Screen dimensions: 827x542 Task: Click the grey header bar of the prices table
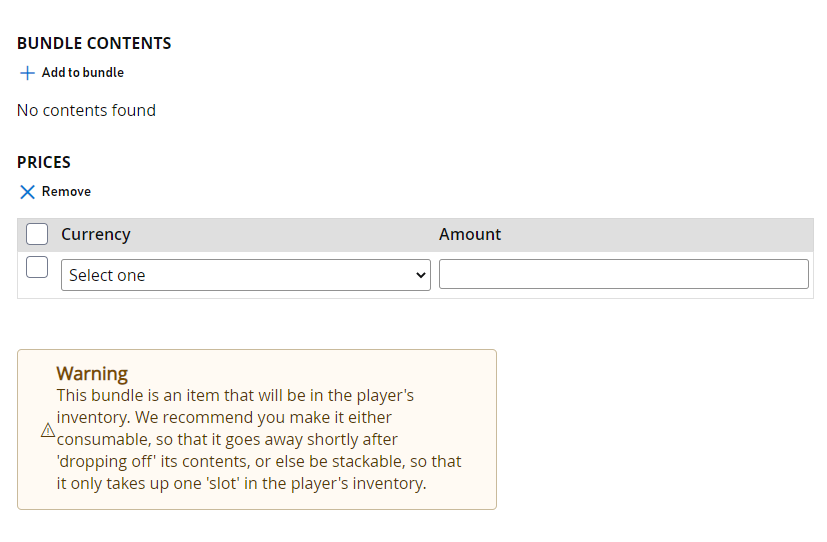coord(415,235)
